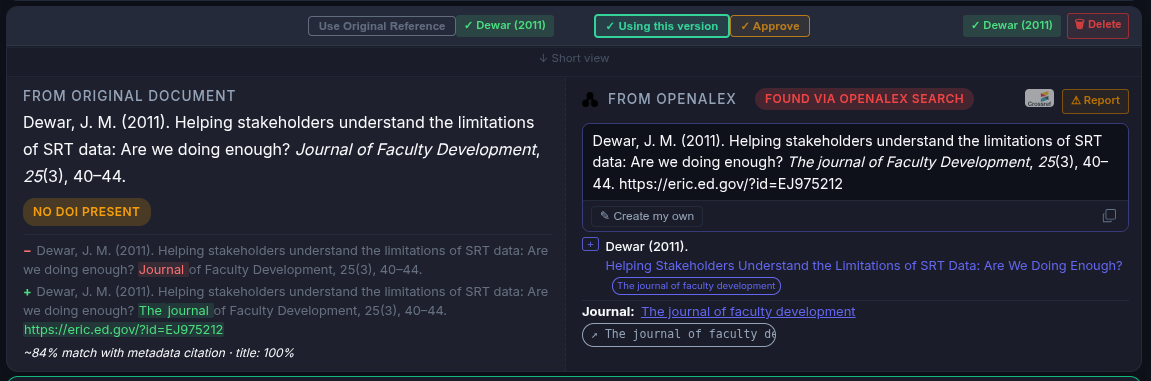Image resolution: width=1151 pixels, height=381 pixels.
Task: Toggle the Using this version button
Action: (x=661, y=26)
